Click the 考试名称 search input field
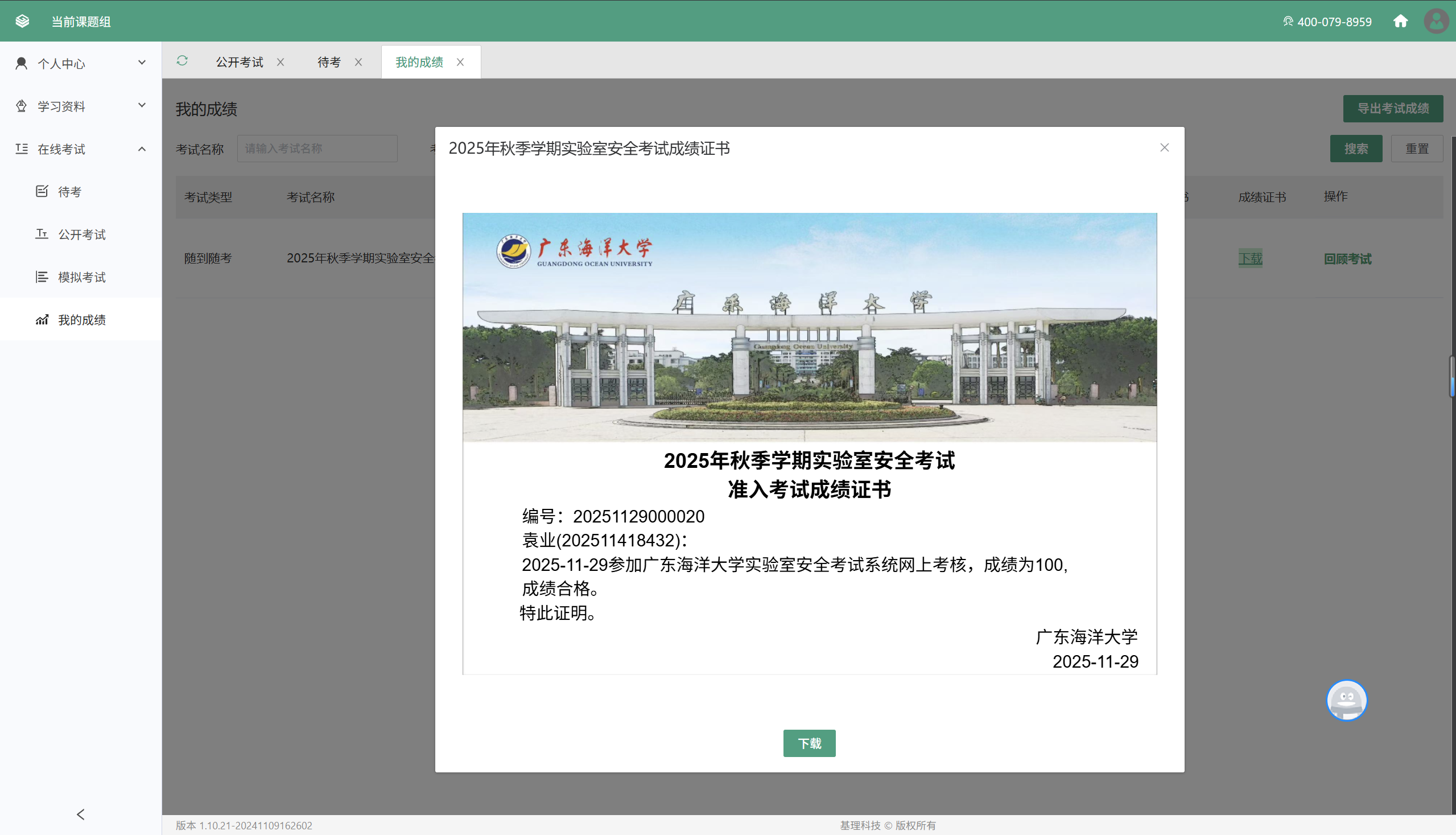1456x835 pixels. coord(317,149)
